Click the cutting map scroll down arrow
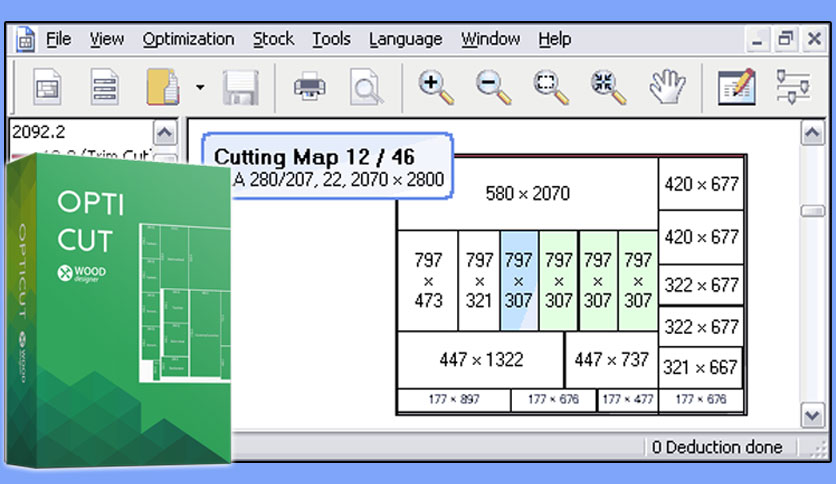This screenshot has width=836, height=484. point(812,415)
